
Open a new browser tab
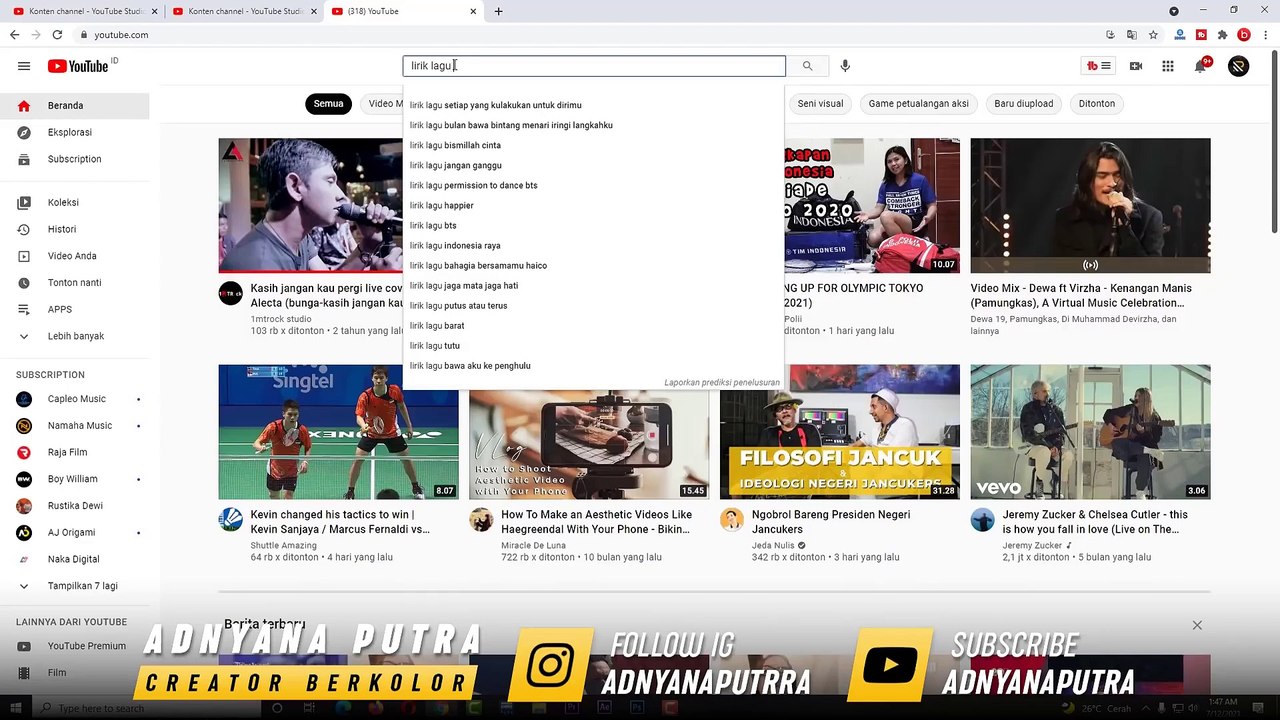tap(498, 11)
